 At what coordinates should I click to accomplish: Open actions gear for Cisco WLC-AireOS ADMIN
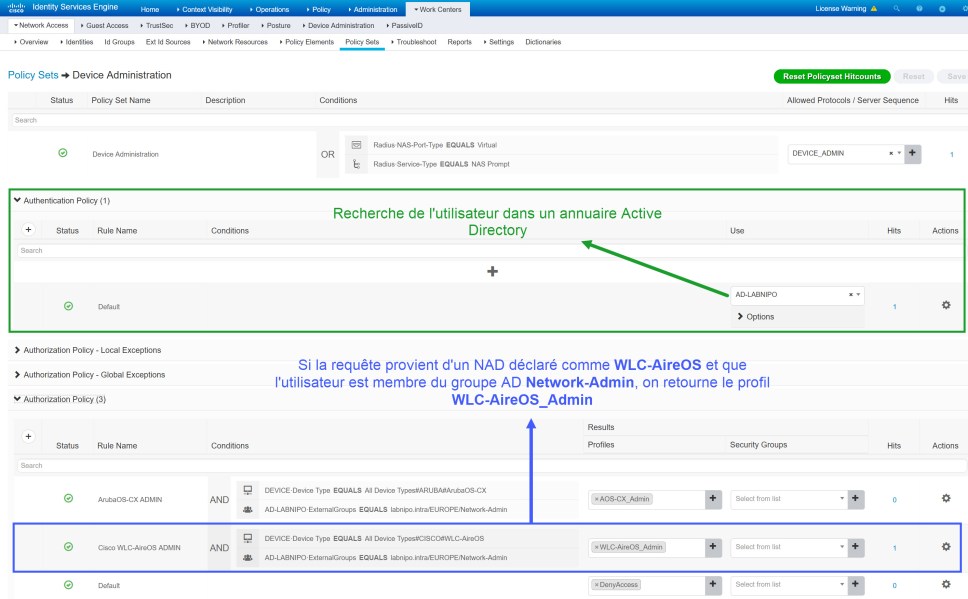[x=946, y=546]
